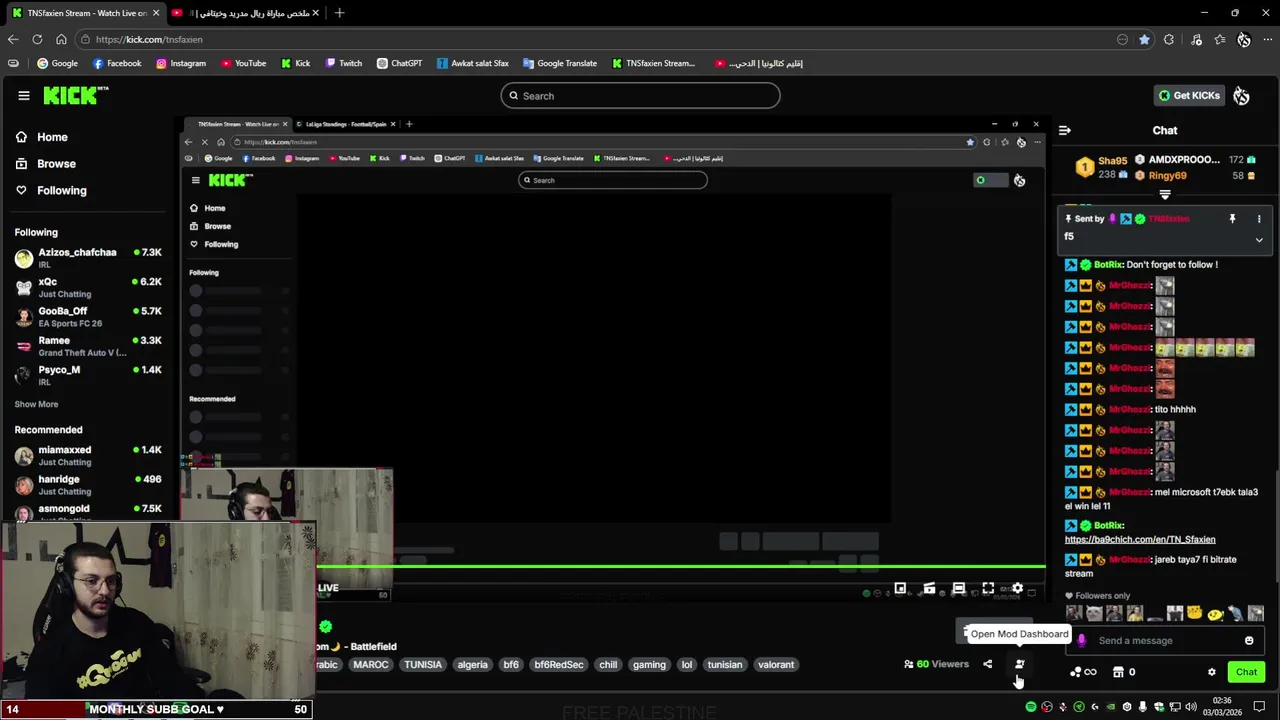This screenshot has width=1280, height=720.
Task: Open hanridge in Recommended list
Action: (88, 485)
